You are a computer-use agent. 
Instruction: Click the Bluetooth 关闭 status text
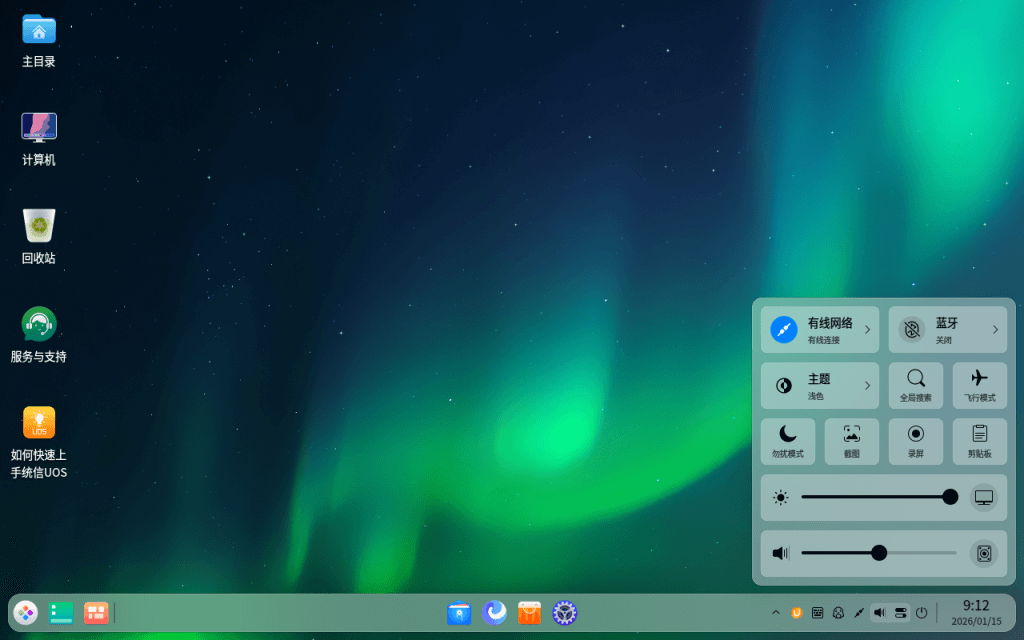(944, 340)
